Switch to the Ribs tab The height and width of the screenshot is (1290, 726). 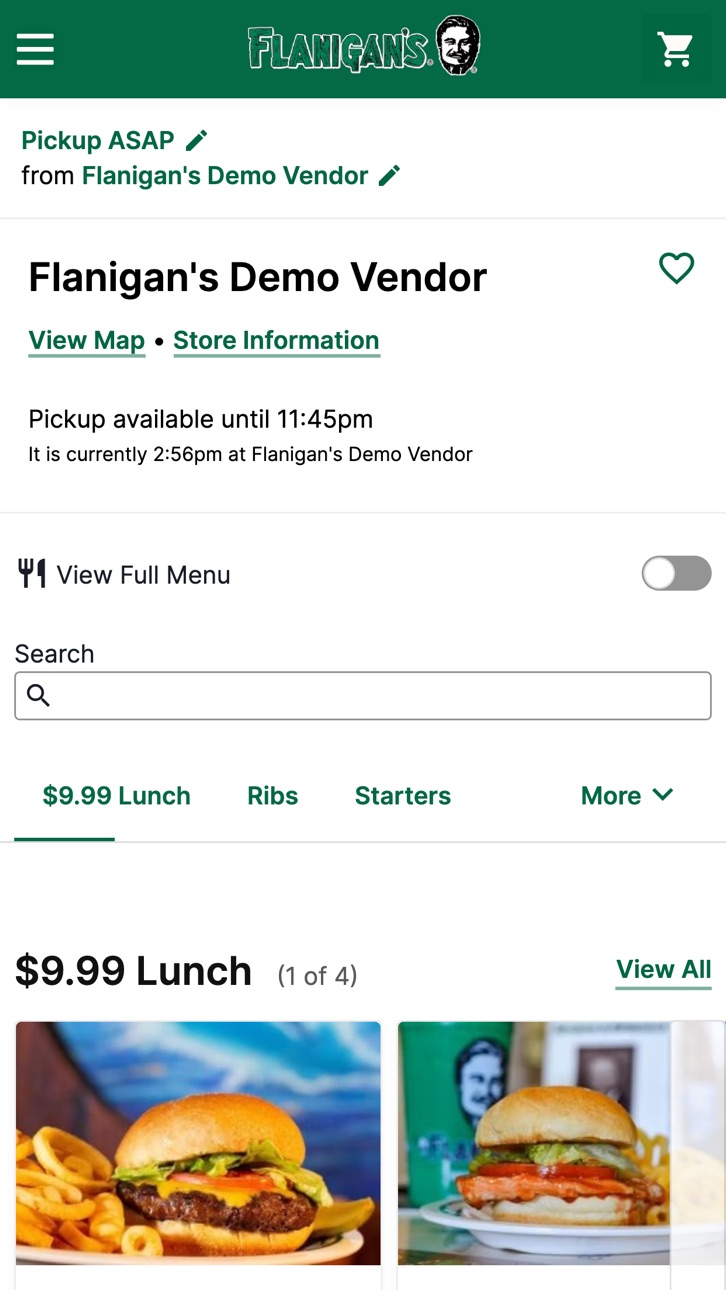tap(273, 796)
